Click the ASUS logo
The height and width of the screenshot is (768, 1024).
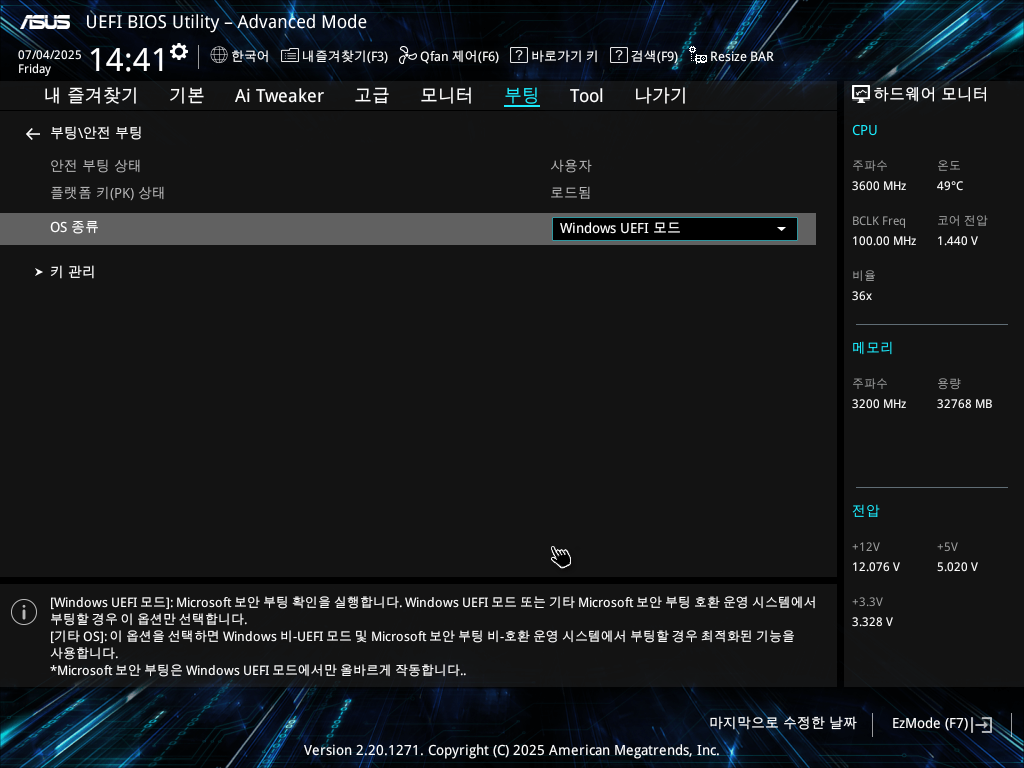click(45, 22)
